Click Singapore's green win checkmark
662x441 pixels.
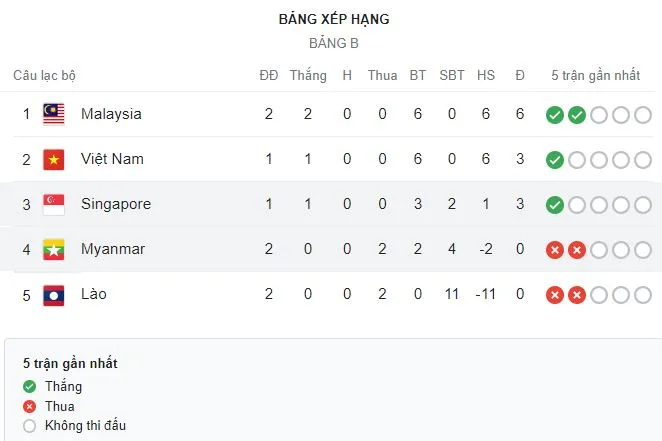point(555,204)
